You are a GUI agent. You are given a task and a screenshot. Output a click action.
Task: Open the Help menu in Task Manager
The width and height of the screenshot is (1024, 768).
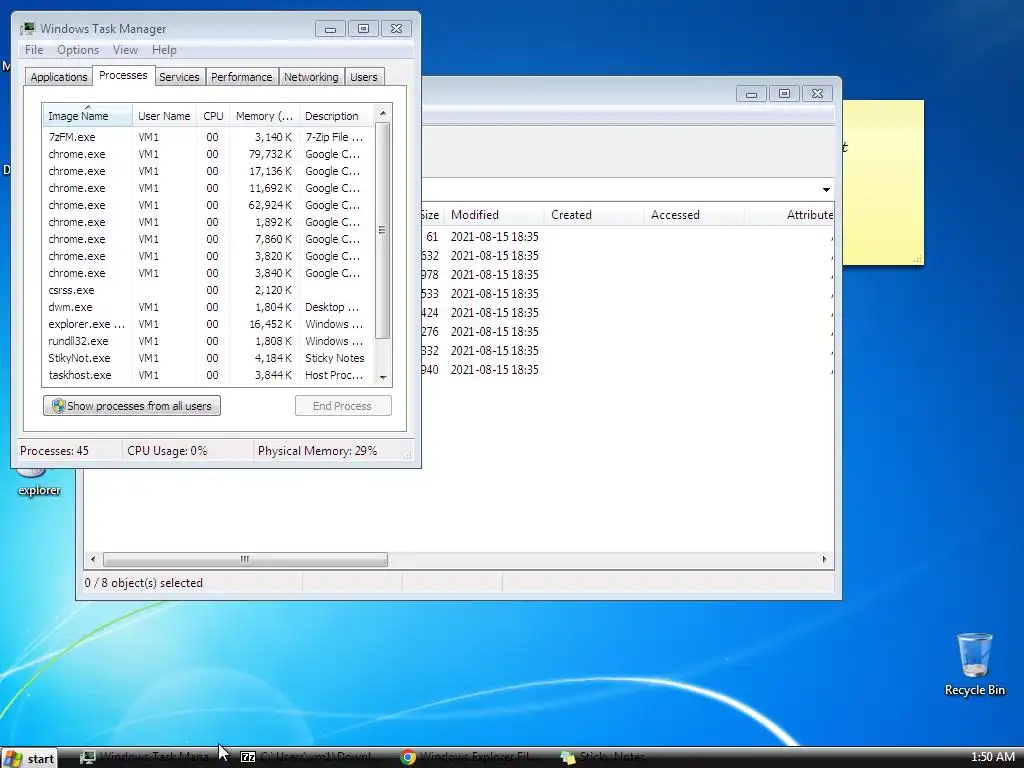pos(164,50)
